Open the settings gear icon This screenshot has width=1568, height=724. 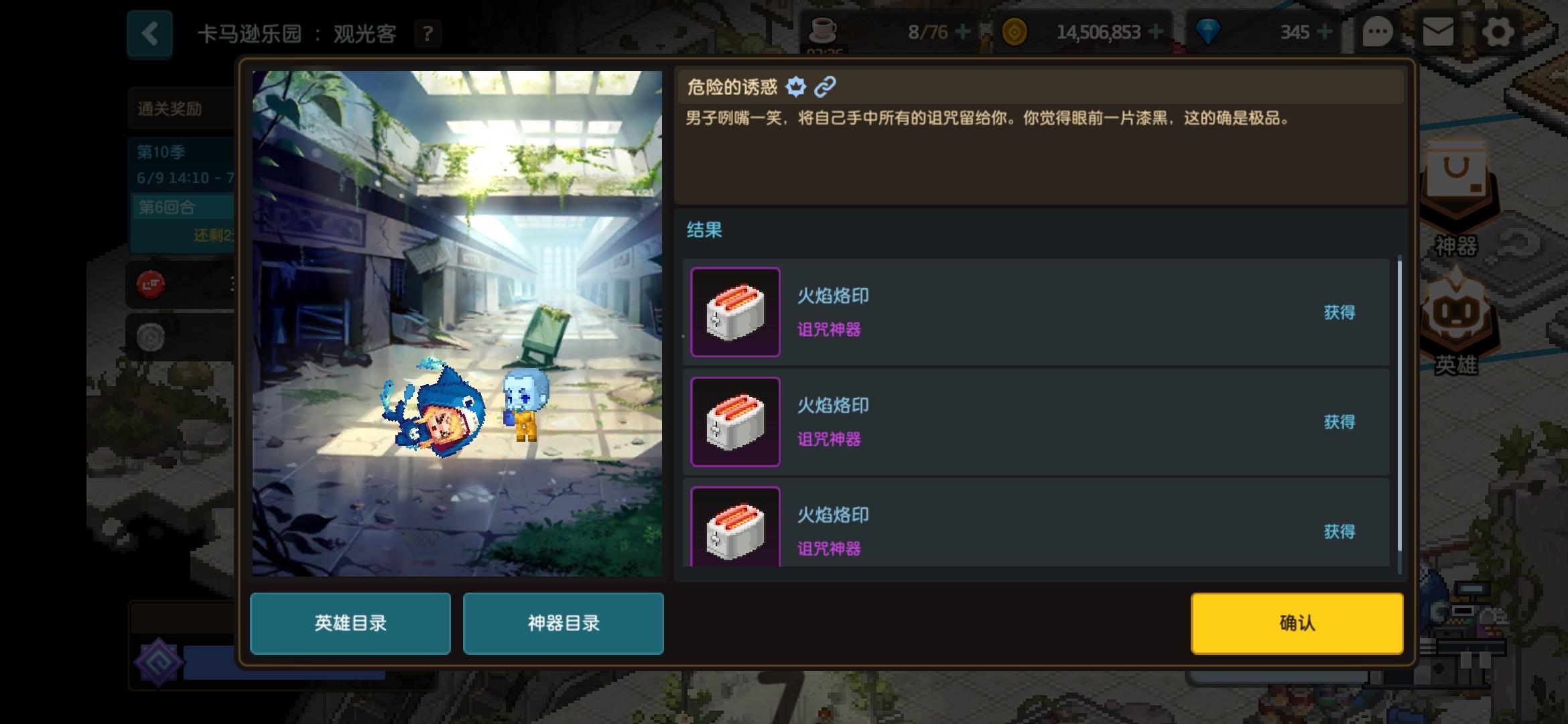point(1498,32)
